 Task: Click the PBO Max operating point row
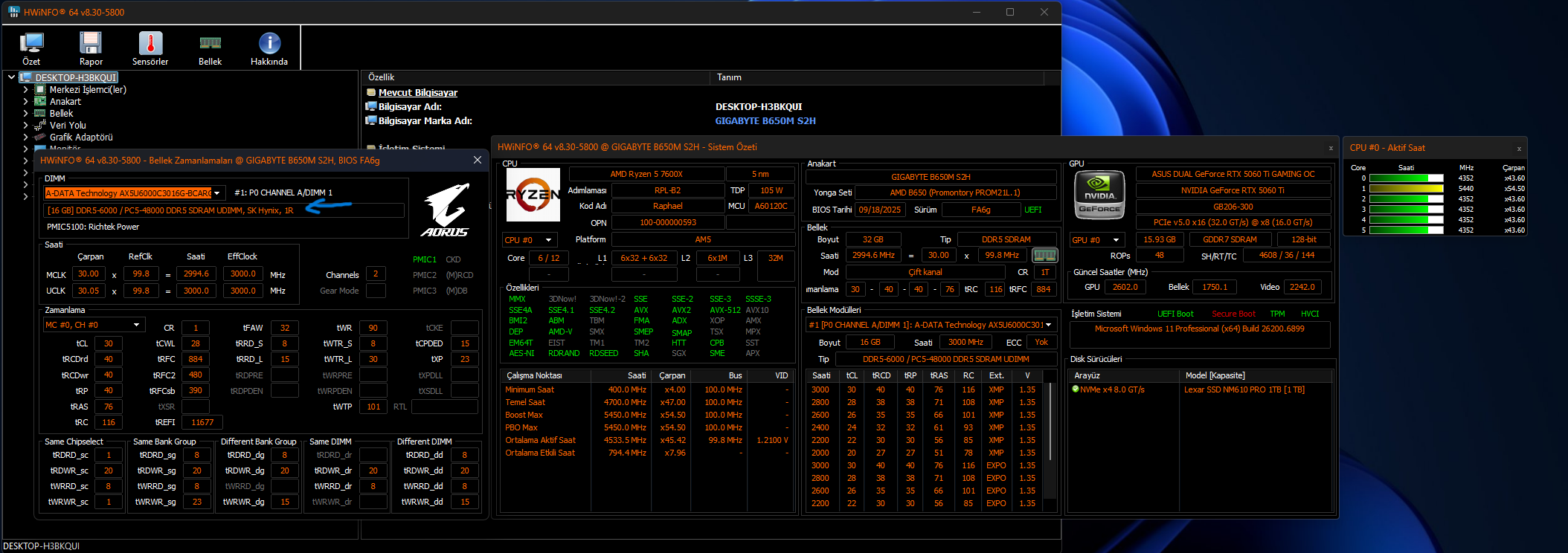(x=646, y=427)
